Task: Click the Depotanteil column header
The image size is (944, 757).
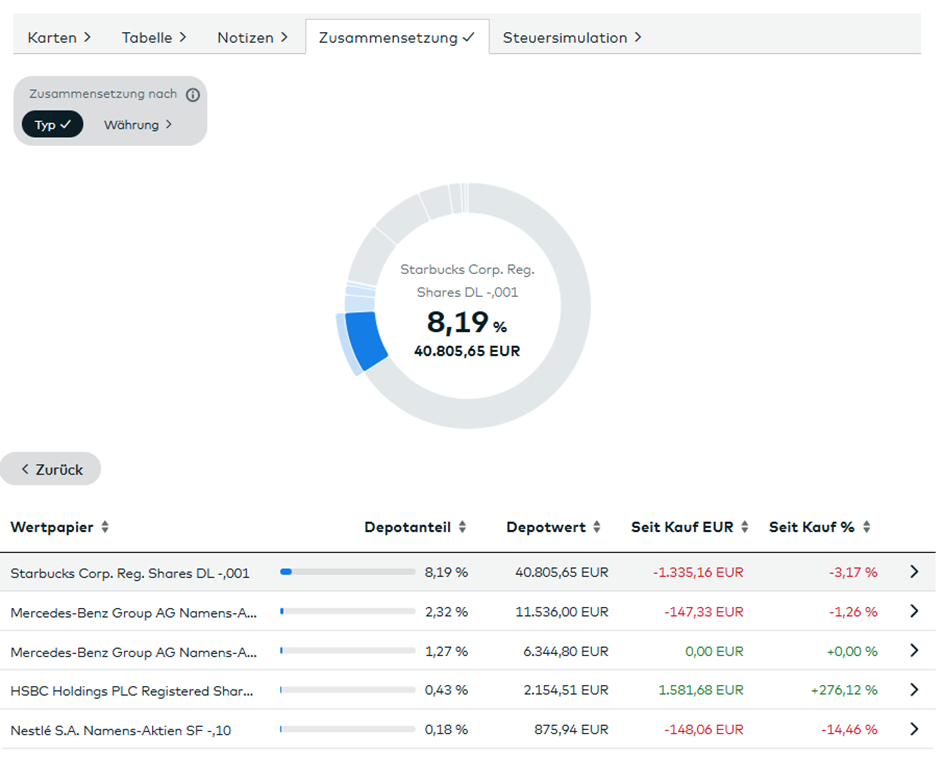Action: coord(408,527)
